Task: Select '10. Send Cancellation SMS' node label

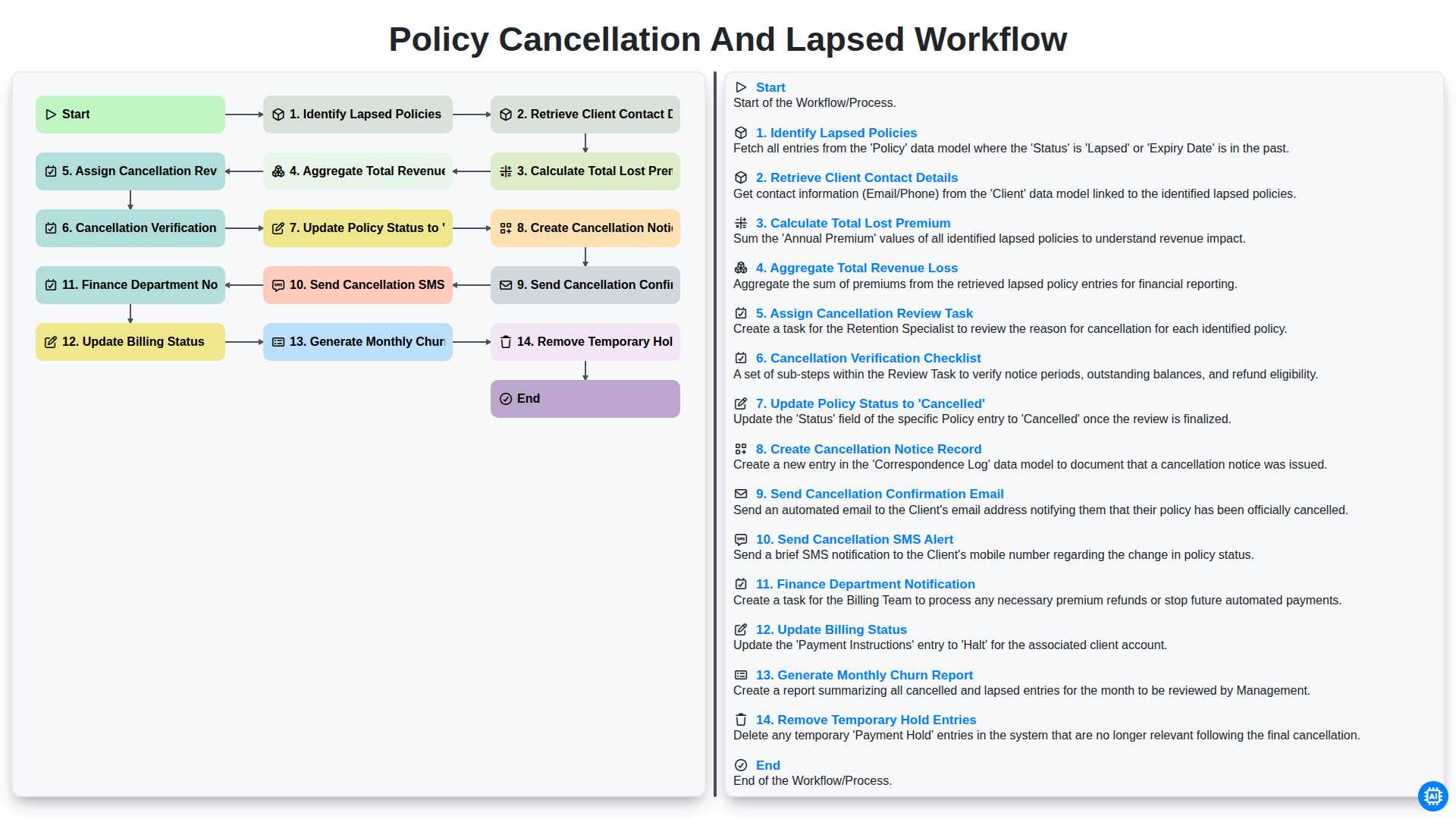Action: [x=367, y=285]
